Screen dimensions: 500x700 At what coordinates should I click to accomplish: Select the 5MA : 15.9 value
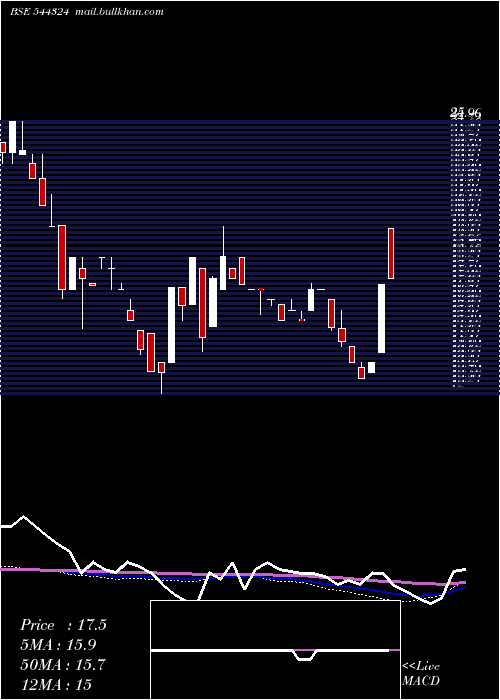pos(58,645)
